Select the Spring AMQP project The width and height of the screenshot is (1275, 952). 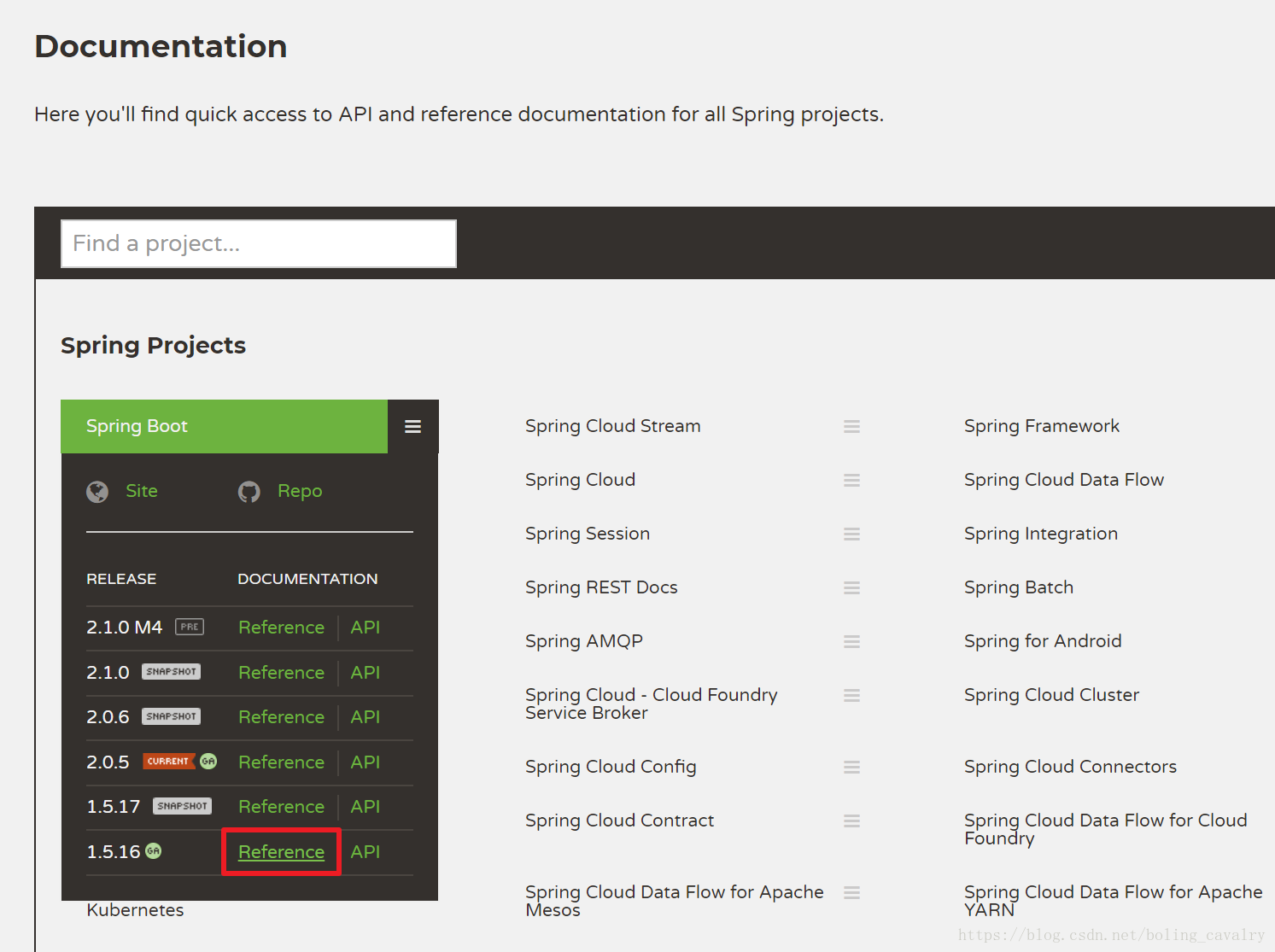tap(584, 641)
